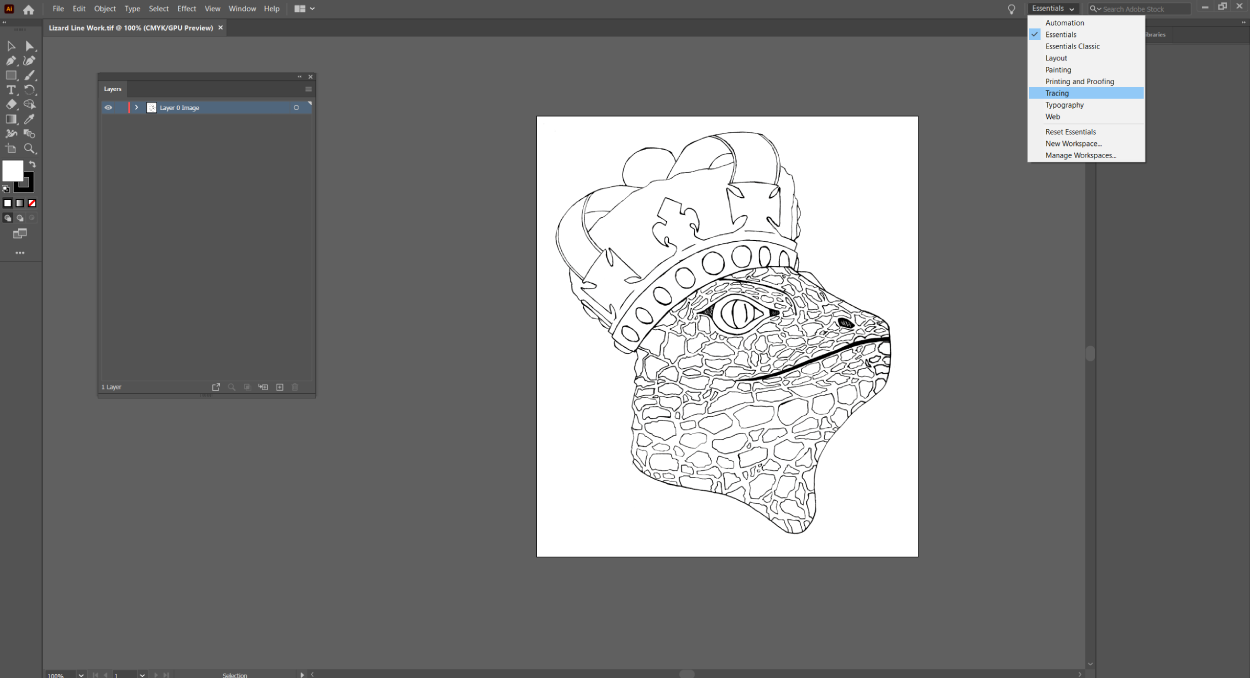Open the Essentials workspace dropdown
The width and height of the screenshot is (1250, 678).
click(1054, 9)
